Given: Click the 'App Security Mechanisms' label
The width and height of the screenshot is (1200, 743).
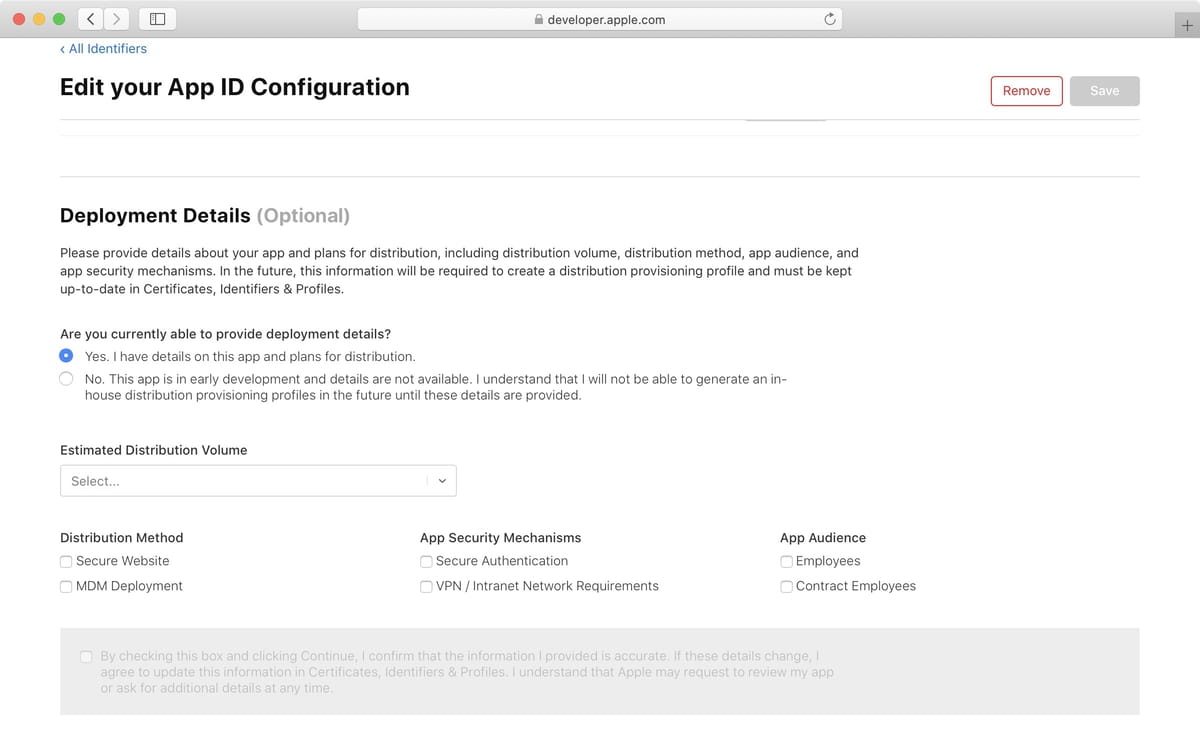Looking at the screenshot, I should click(x=500, y=538).
